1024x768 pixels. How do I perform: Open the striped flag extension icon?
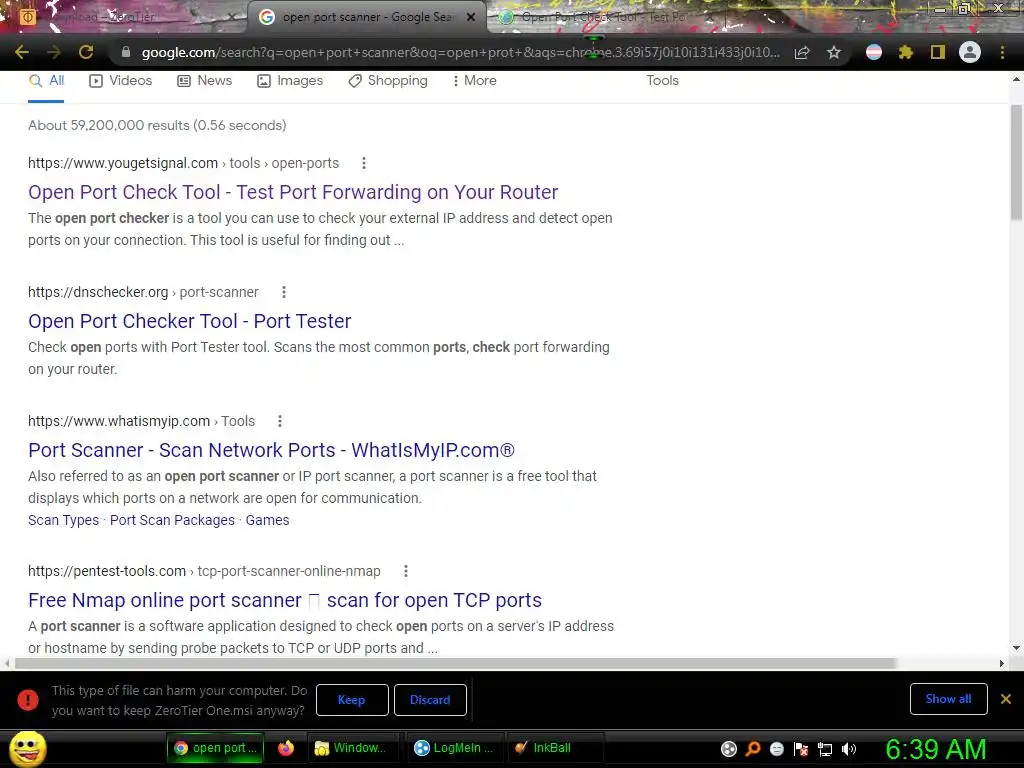874,52
